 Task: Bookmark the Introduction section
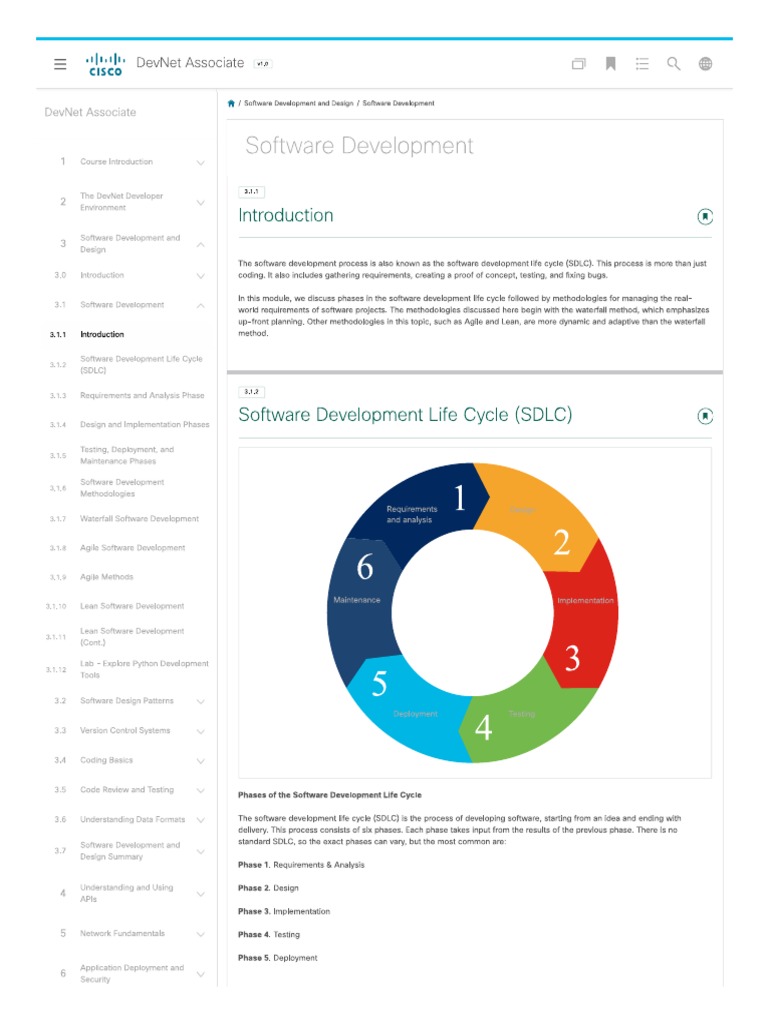(705, 216)
